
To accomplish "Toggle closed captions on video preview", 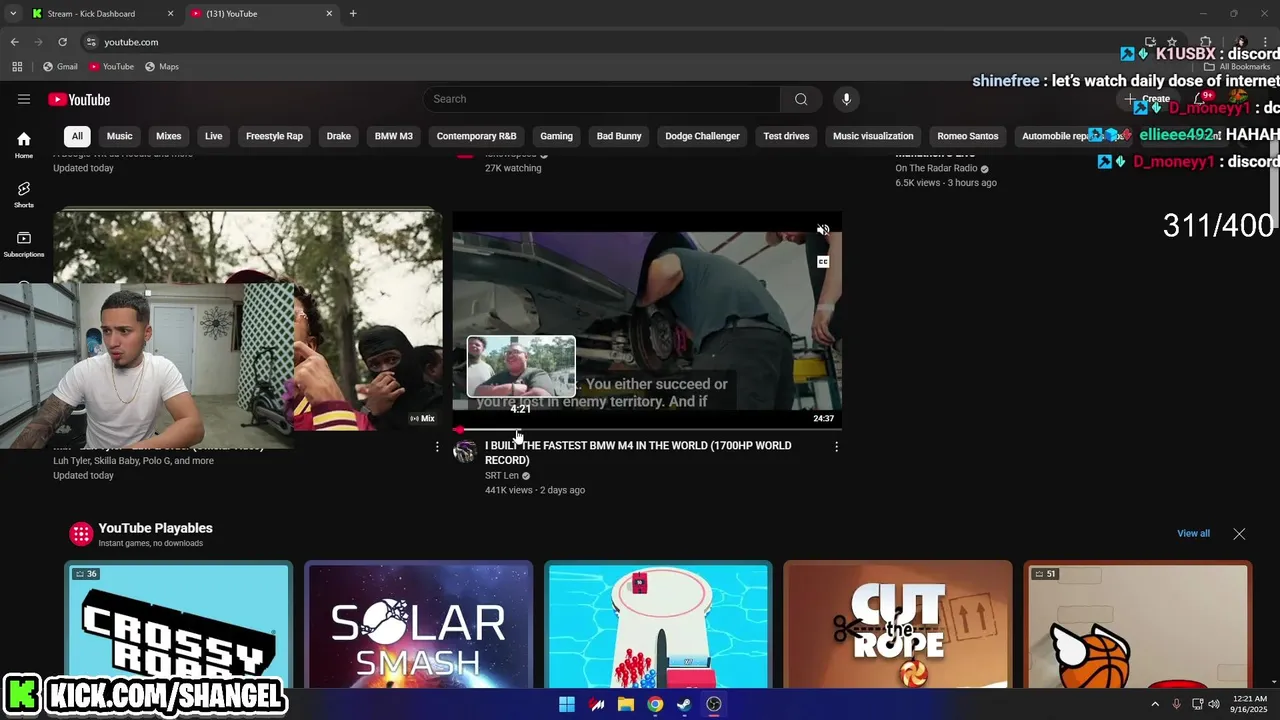I will click(823, 262).
